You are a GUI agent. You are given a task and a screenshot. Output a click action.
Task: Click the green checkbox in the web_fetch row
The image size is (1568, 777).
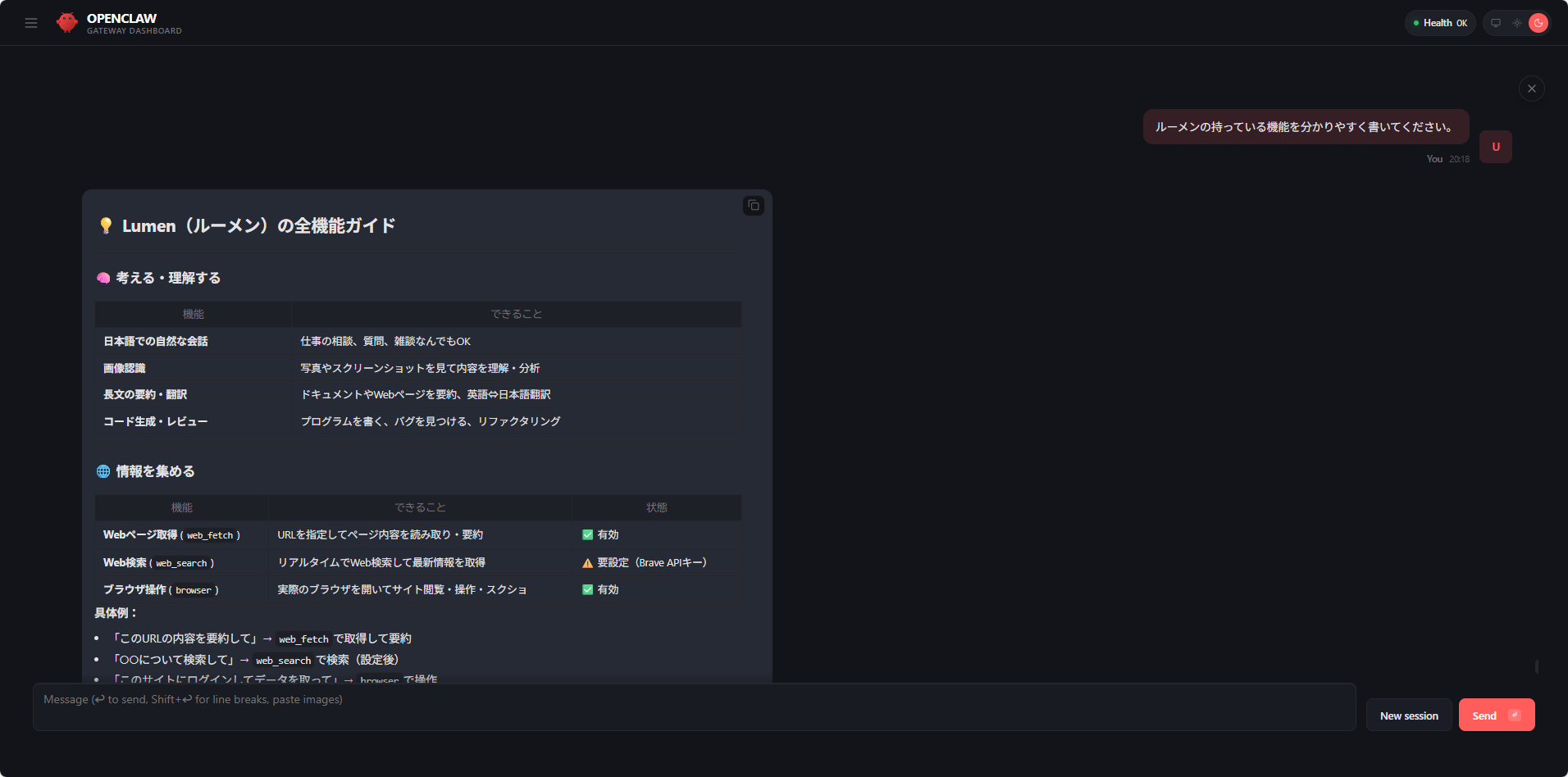pyautogui.click(x=587, y=535)
